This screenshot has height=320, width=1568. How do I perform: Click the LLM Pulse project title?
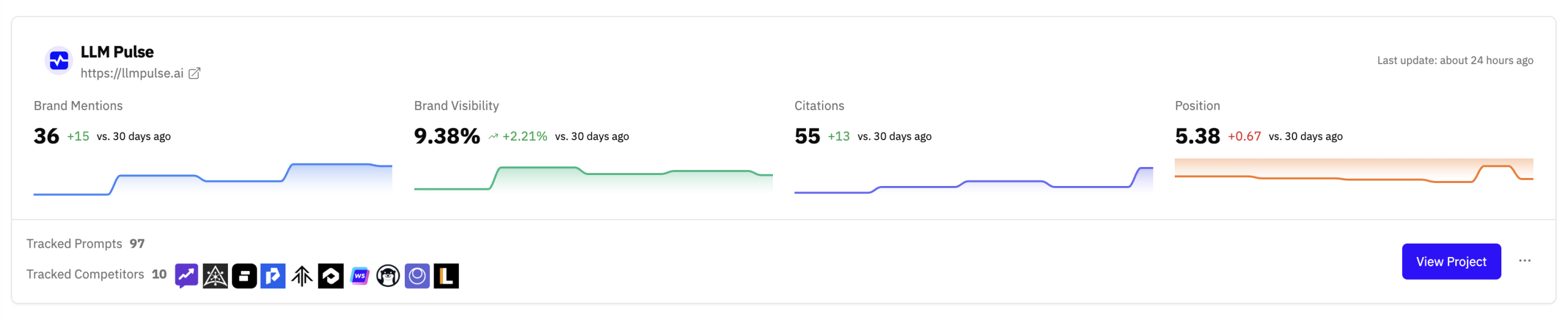117,52
